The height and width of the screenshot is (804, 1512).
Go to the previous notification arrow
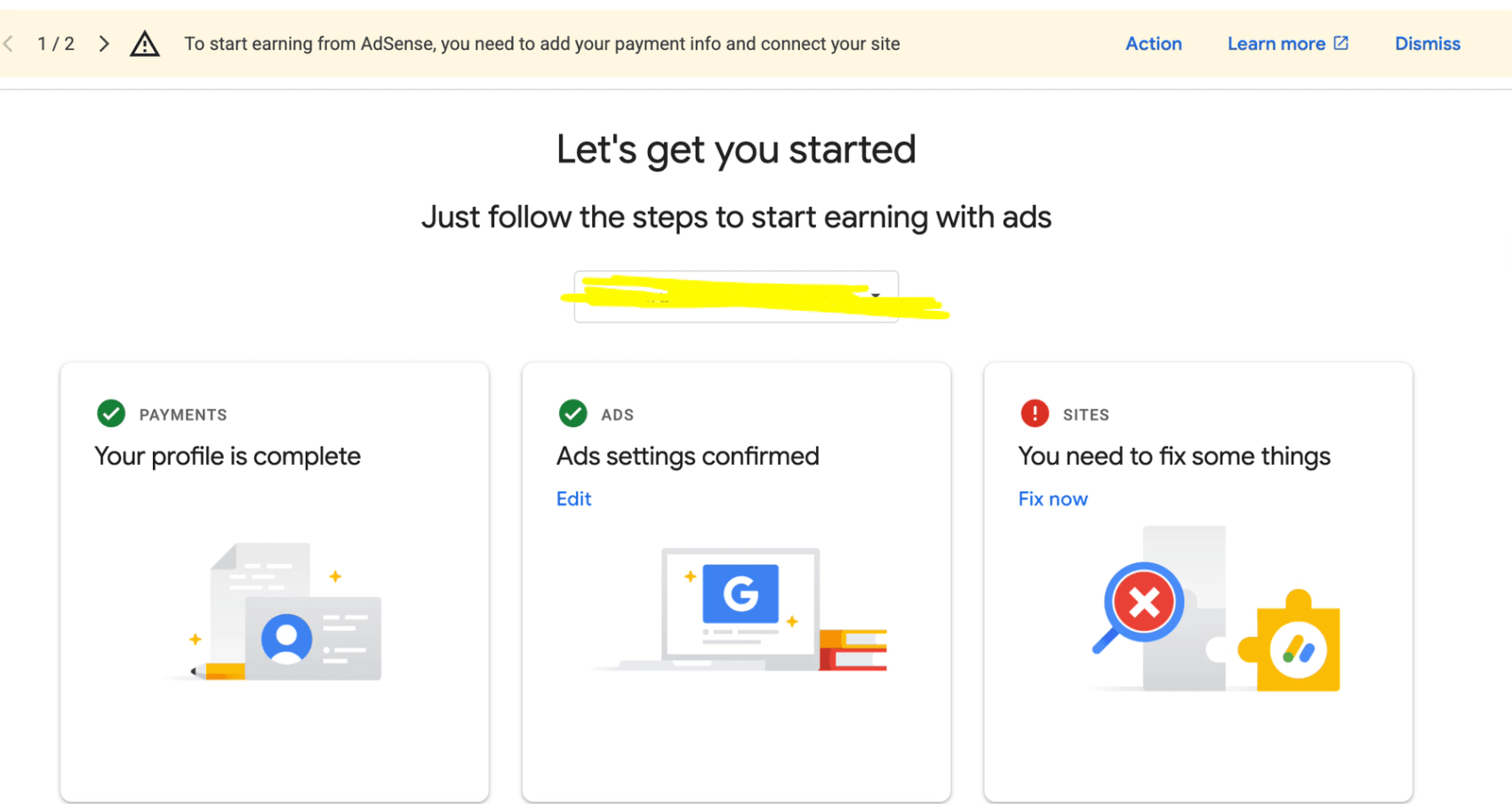(9, 44)
